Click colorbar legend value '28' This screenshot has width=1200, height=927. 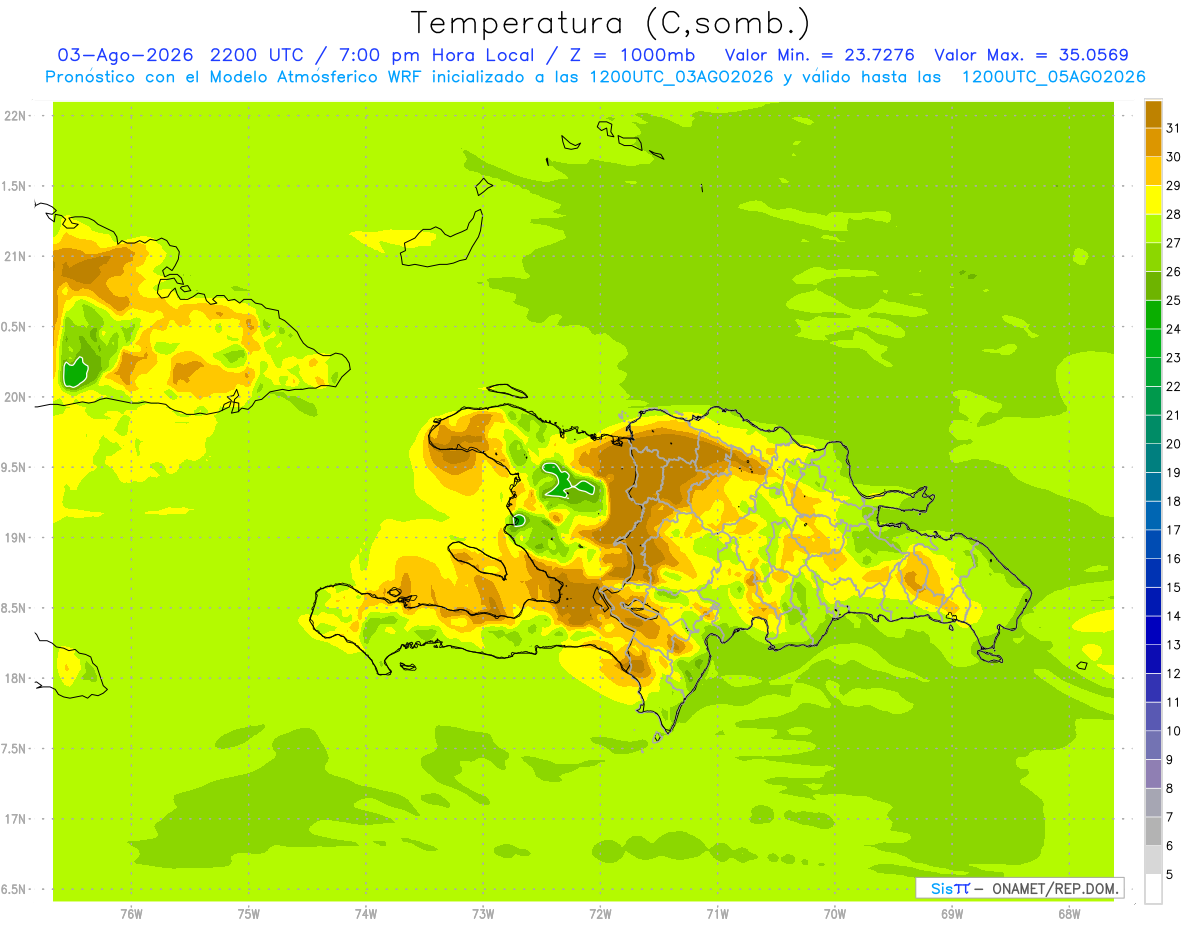point(1173,214)
